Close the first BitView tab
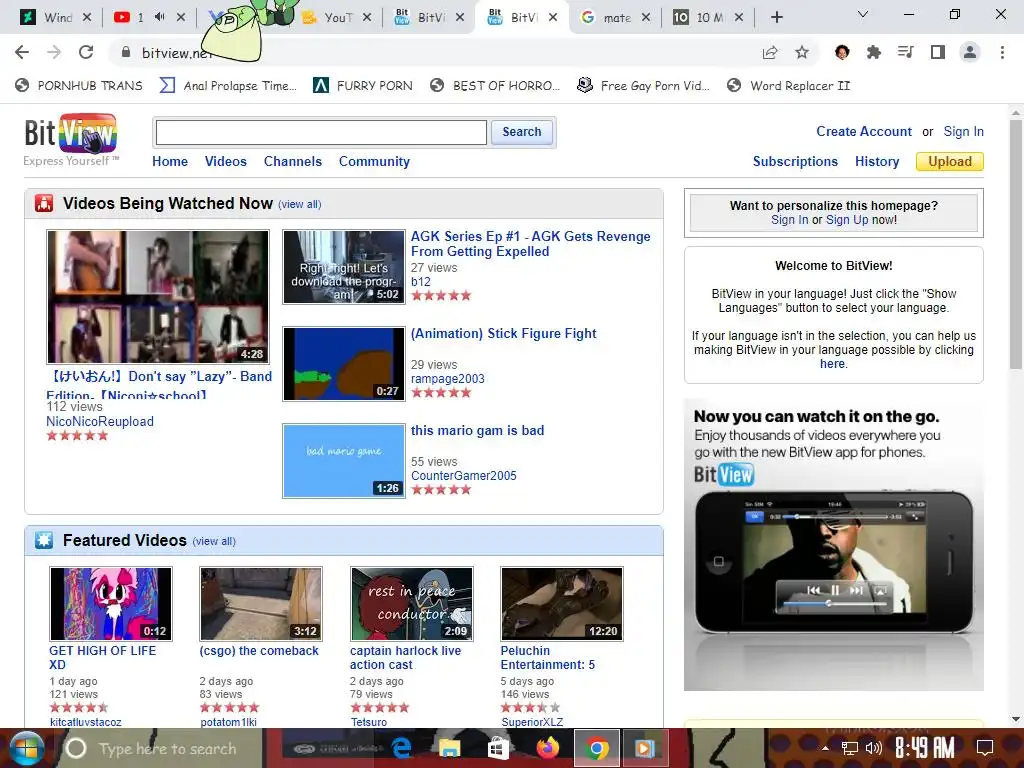This screenshot has height=768, width=1024. [x=460, y=18]
